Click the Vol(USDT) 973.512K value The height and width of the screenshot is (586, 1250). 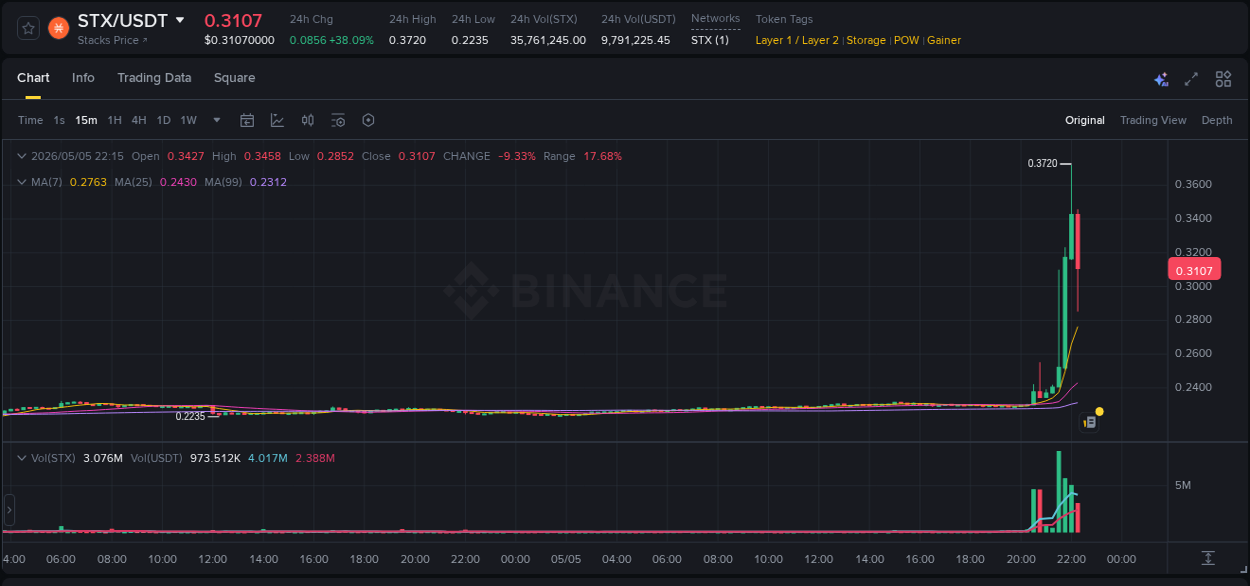pyautogui.click(x=215, y=458)
